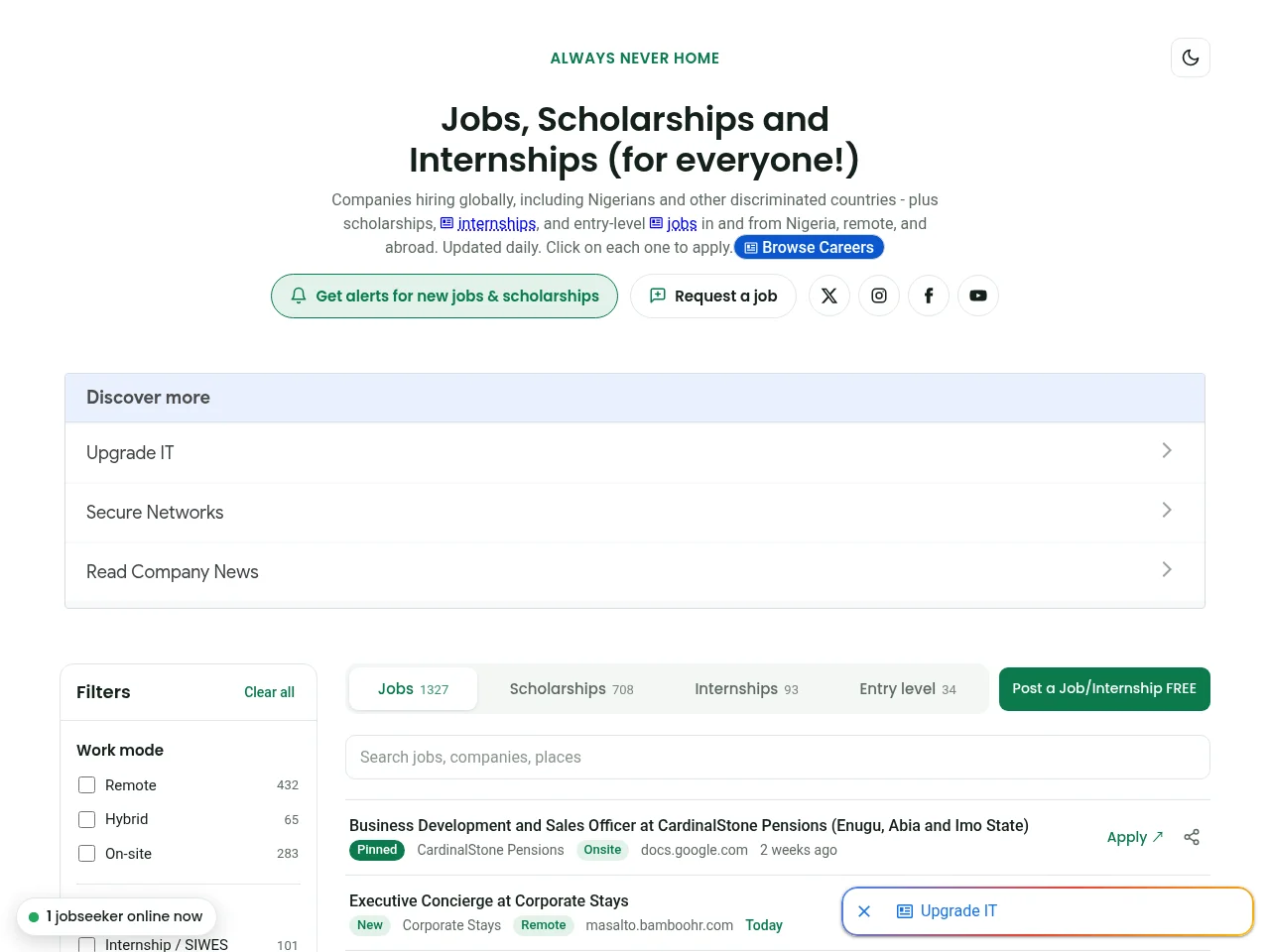This screenshot has width=1270, height=952.
Task: Click the Remote tag on Corporate Stays listing
Action: point(544,925)
